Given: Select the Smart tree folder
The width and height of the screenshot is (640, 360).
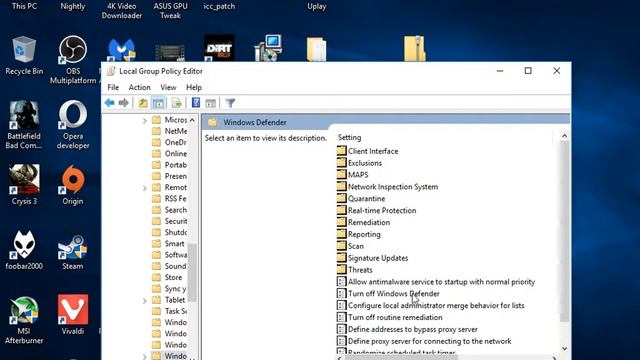Looking at the screenshot, I should 168,244.
